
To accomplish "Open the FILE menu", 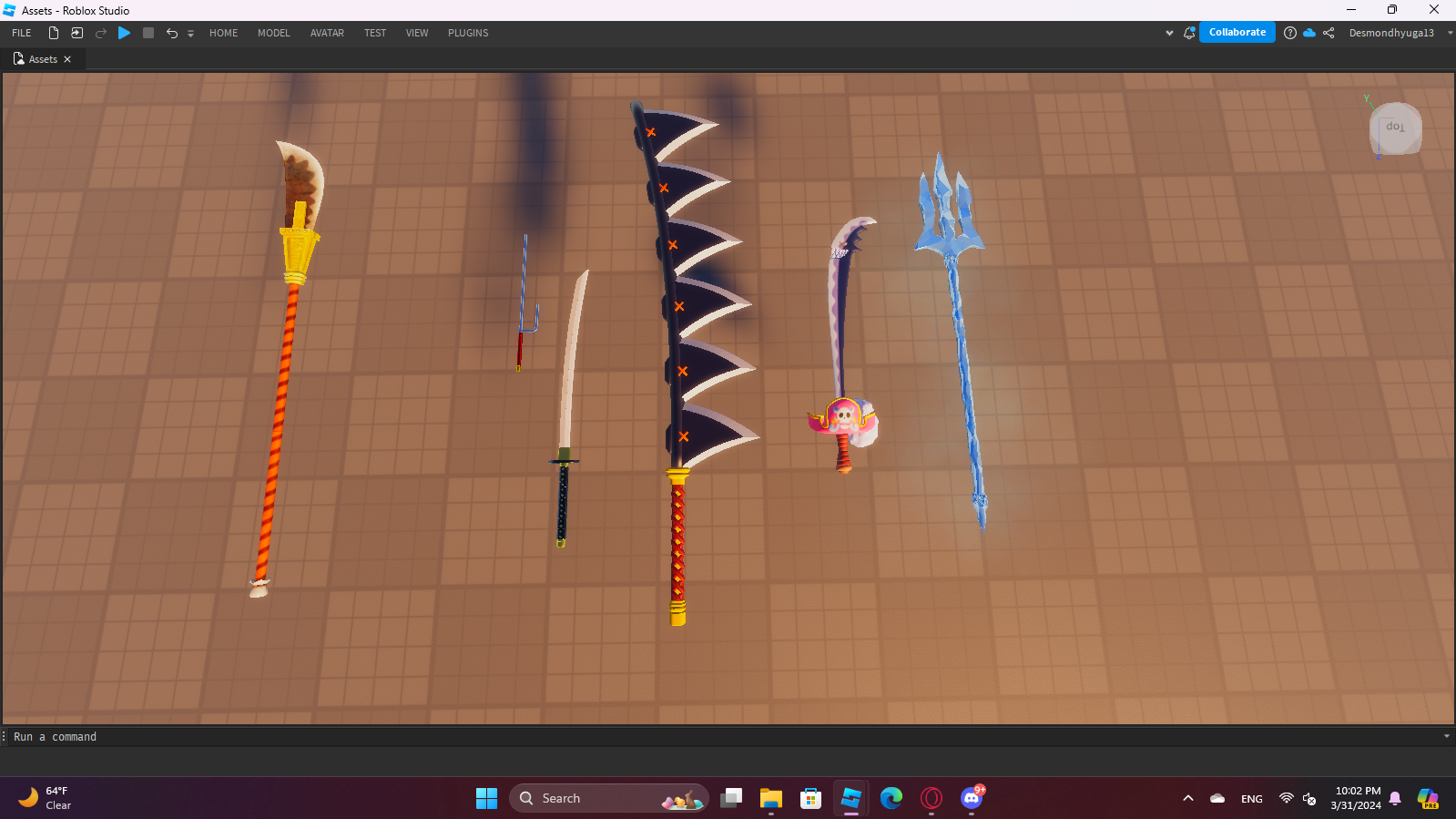I will (x=22, y=33).
